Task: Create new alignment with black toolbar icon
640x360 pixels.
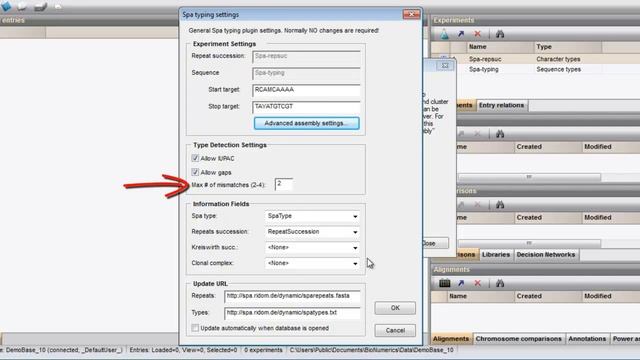Action: click(x=444, y=283)
